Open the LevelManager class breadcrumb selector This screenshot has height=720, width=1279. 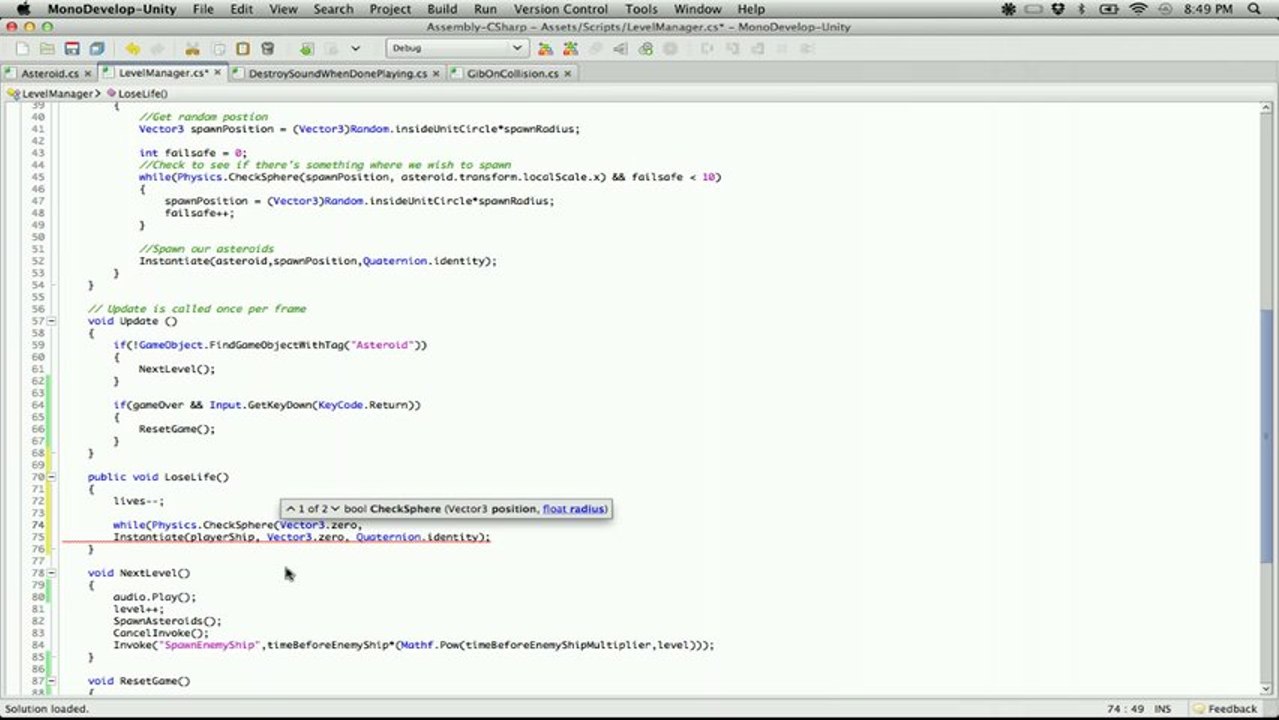(x=53, y=93)
